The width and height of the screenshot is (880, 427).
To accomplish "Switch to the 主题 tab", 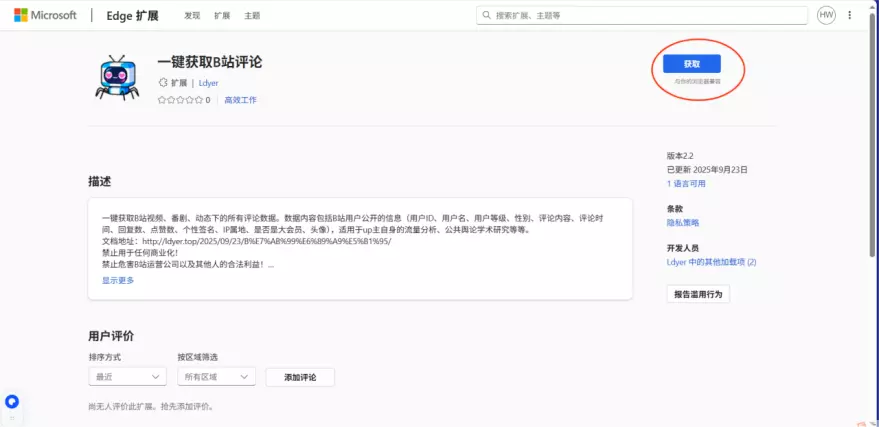I will 252,16.
